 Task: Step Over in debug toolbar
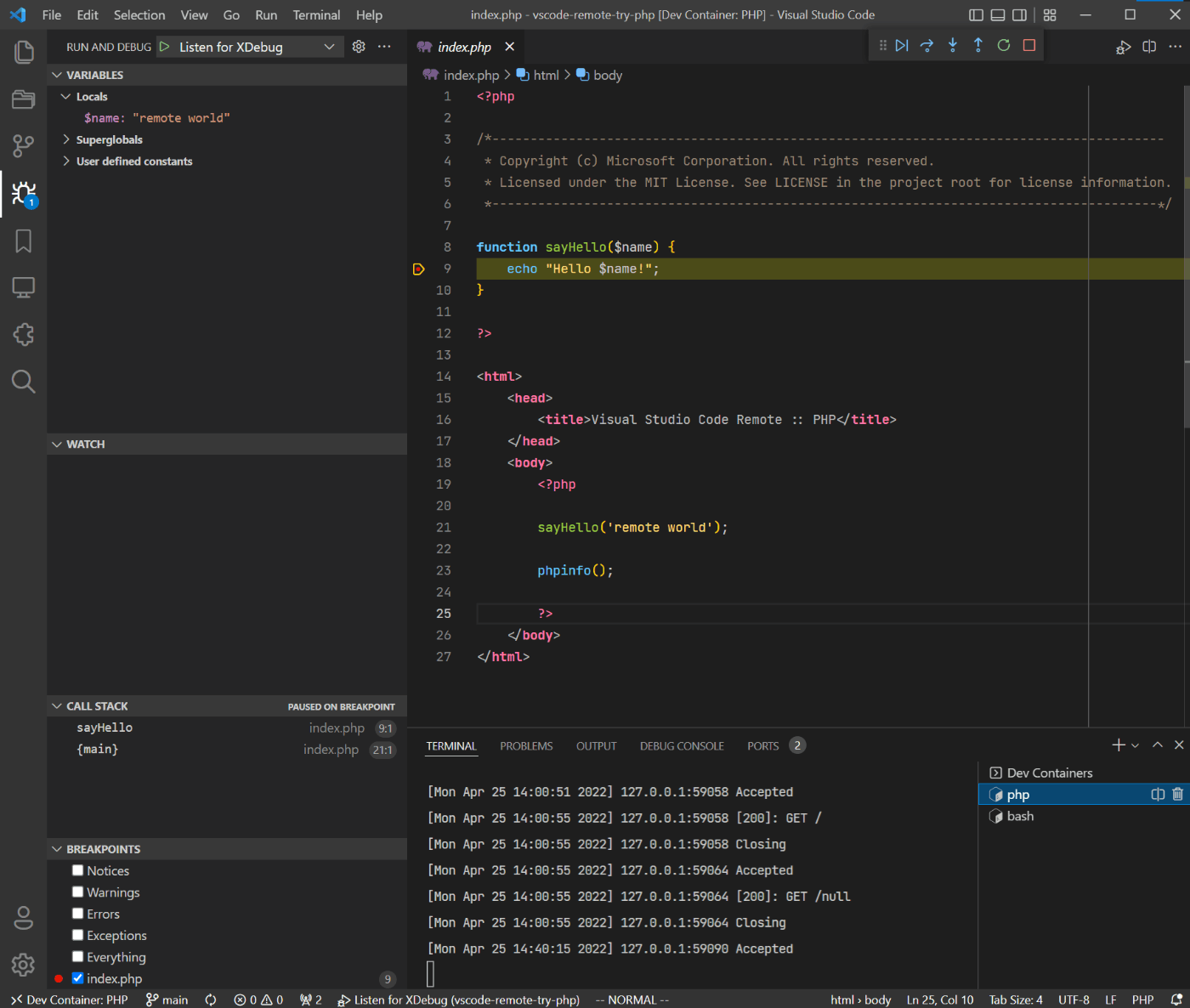[927, 45]
